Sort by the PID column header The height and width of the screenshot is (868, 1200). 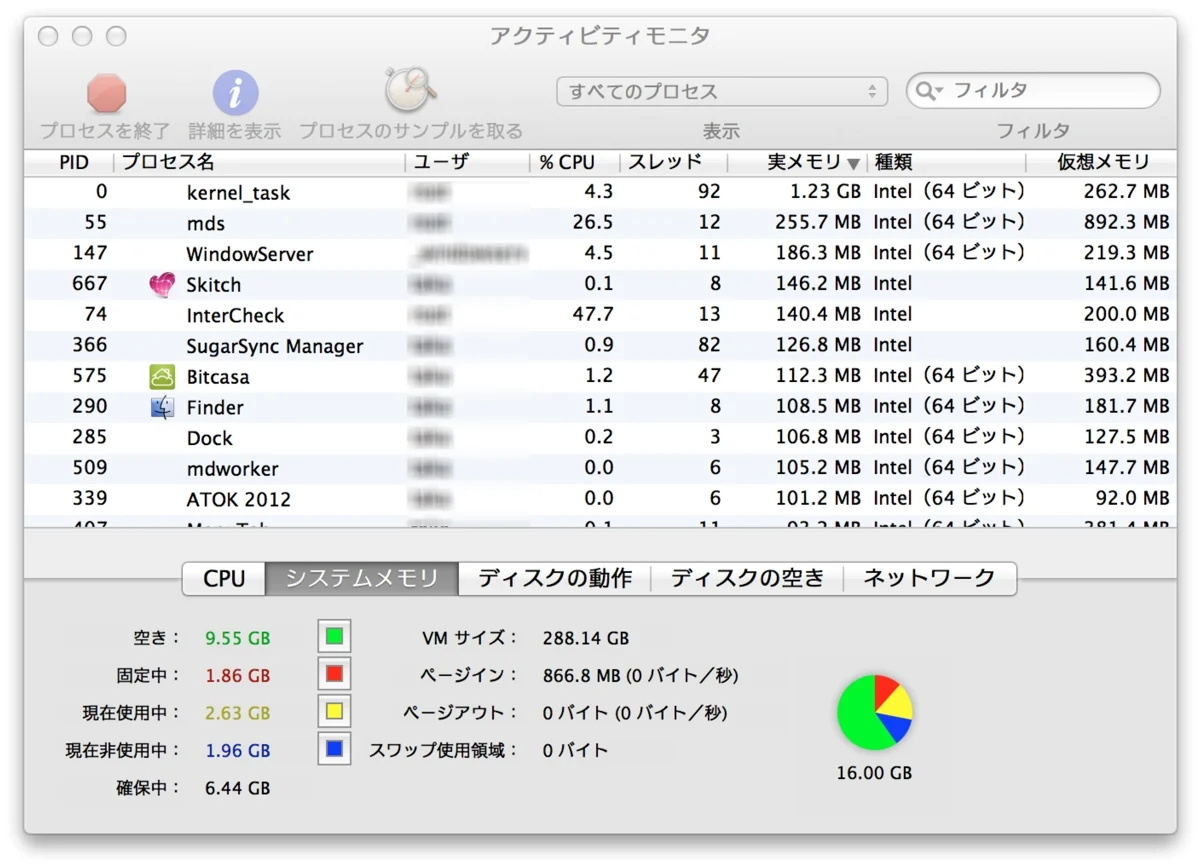coord(69,162)
